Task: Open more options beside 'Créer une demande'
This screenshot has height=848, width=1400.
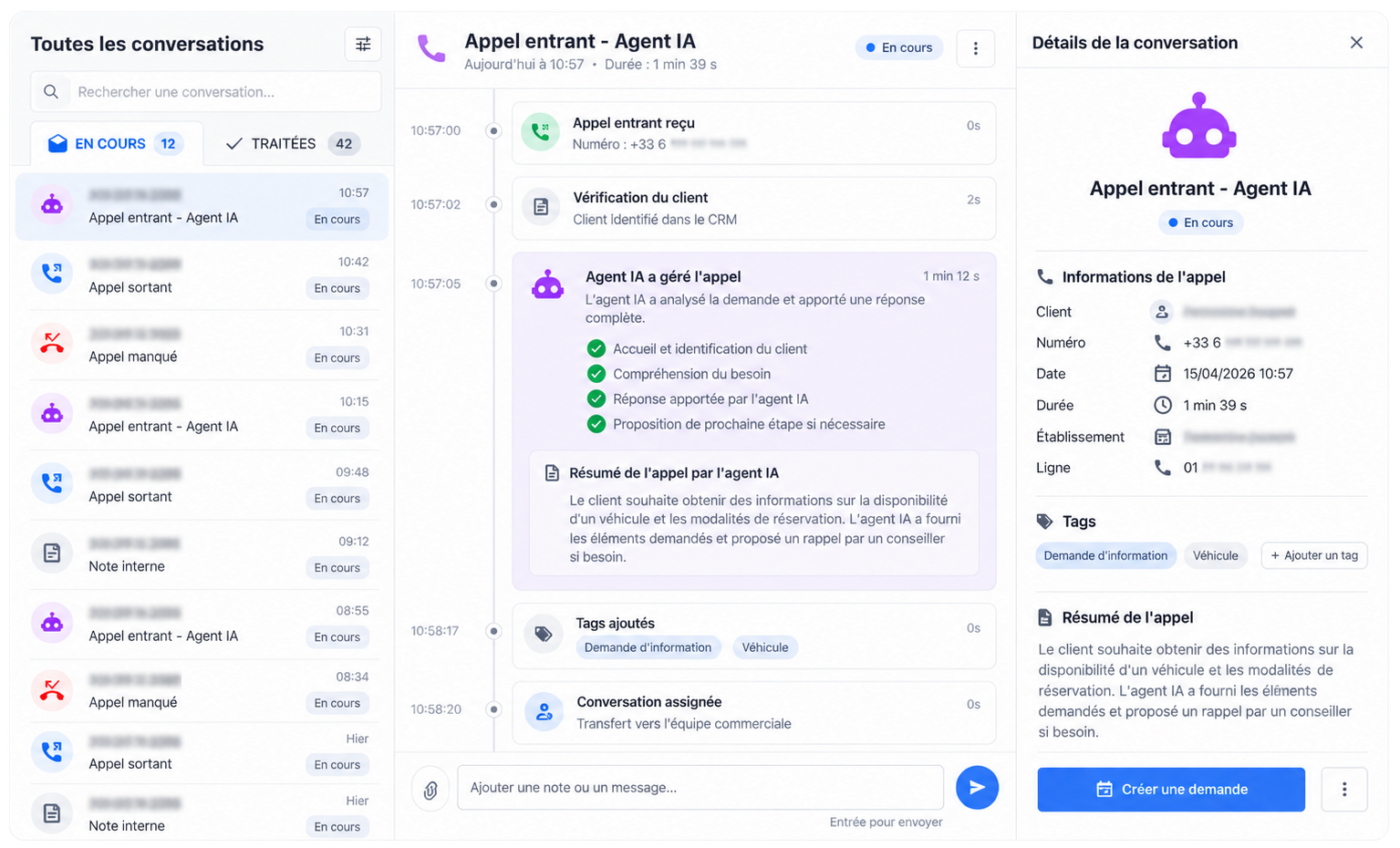Action: click(x=1344, y=790)
